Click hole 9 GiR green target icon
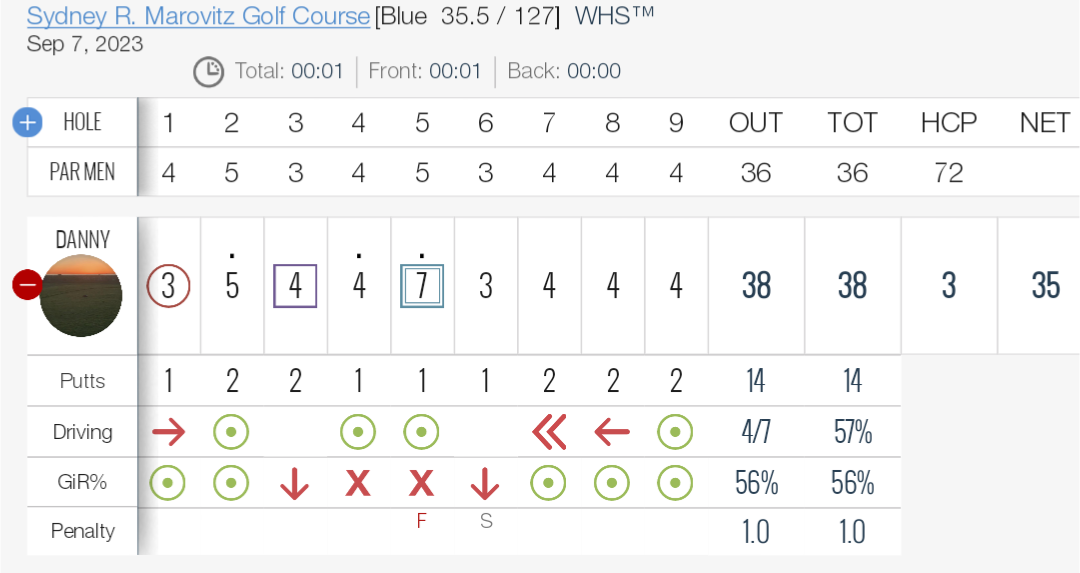The height and width of the screenshot is (573, 1080). click(675, 483)
